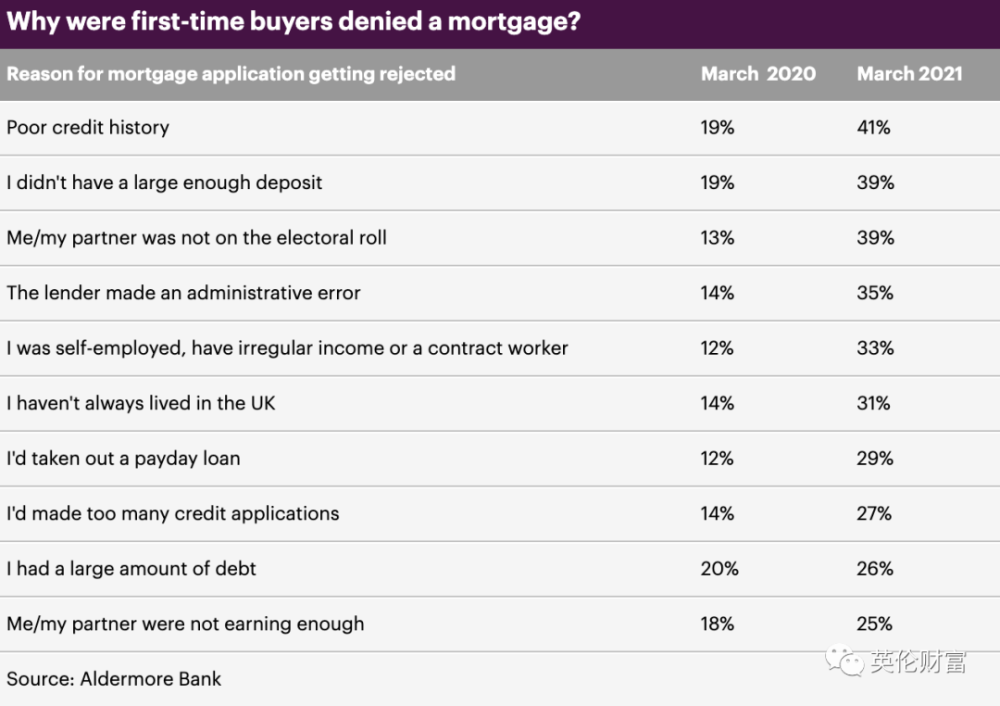Select the March 2020 column header
The width and height of the screenshot is (1000, 706).
(x=758, y=73)
